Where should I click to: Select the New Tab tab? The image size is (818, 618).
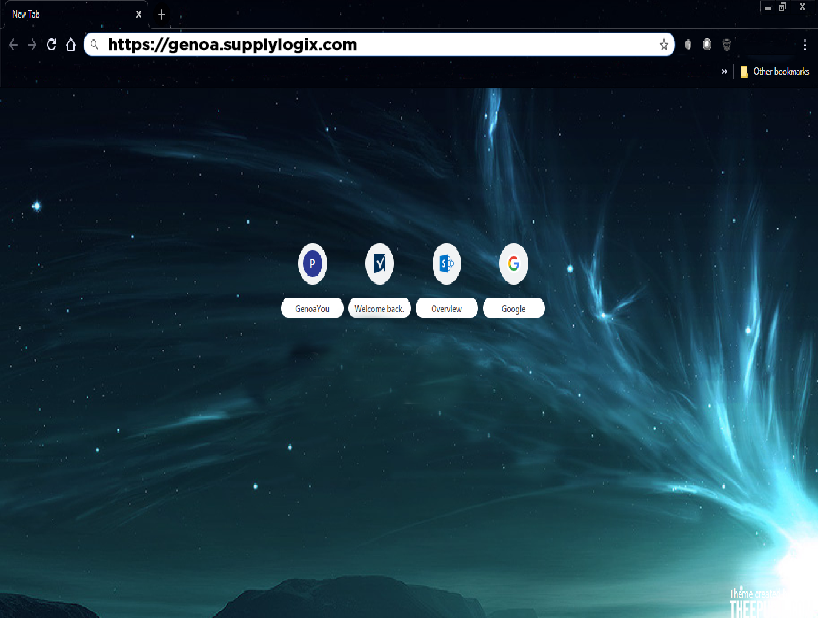tap(60, 15)
